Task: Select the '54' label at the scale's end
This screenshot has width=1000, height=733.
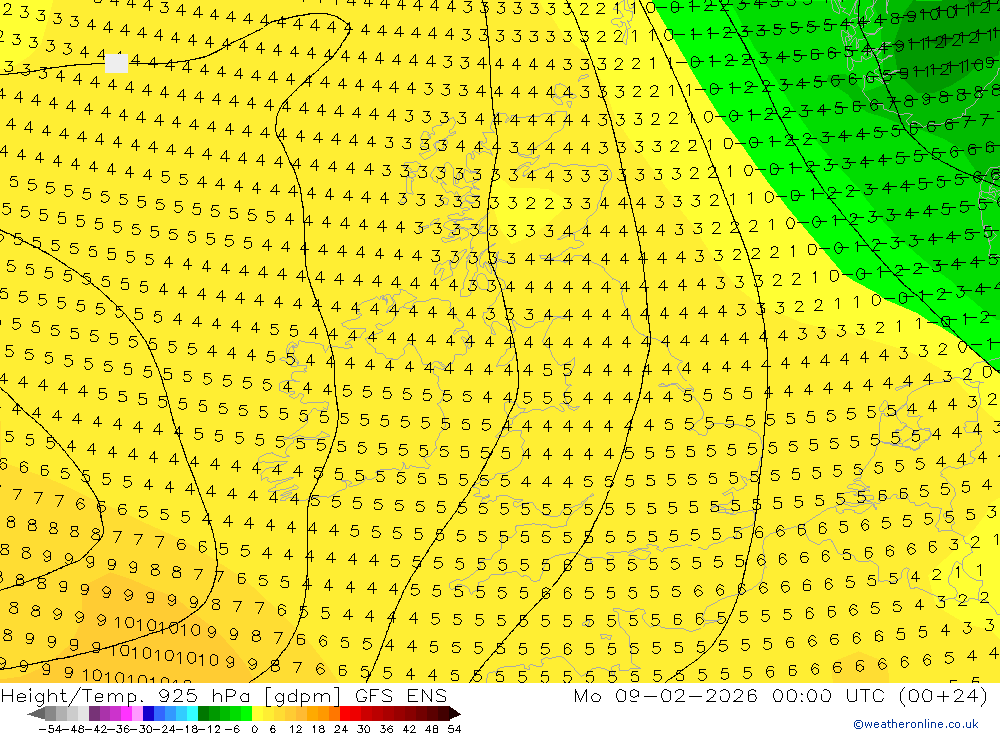Action: pos(454,729)
